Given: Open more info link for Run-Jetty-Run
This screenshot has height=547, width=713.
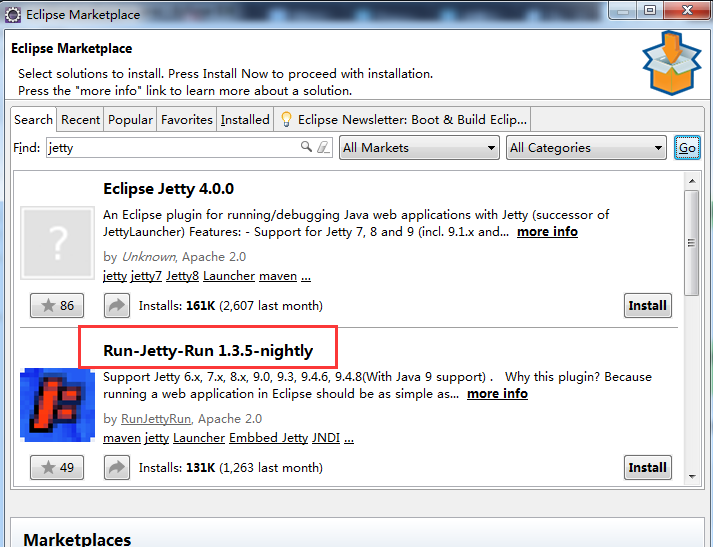Looking at the screenshot, I should tap(497, 394).
